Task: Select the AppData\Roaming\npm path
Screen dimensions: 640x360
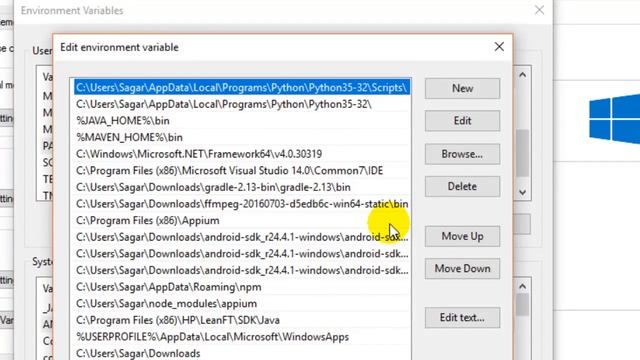Action: 242,287
